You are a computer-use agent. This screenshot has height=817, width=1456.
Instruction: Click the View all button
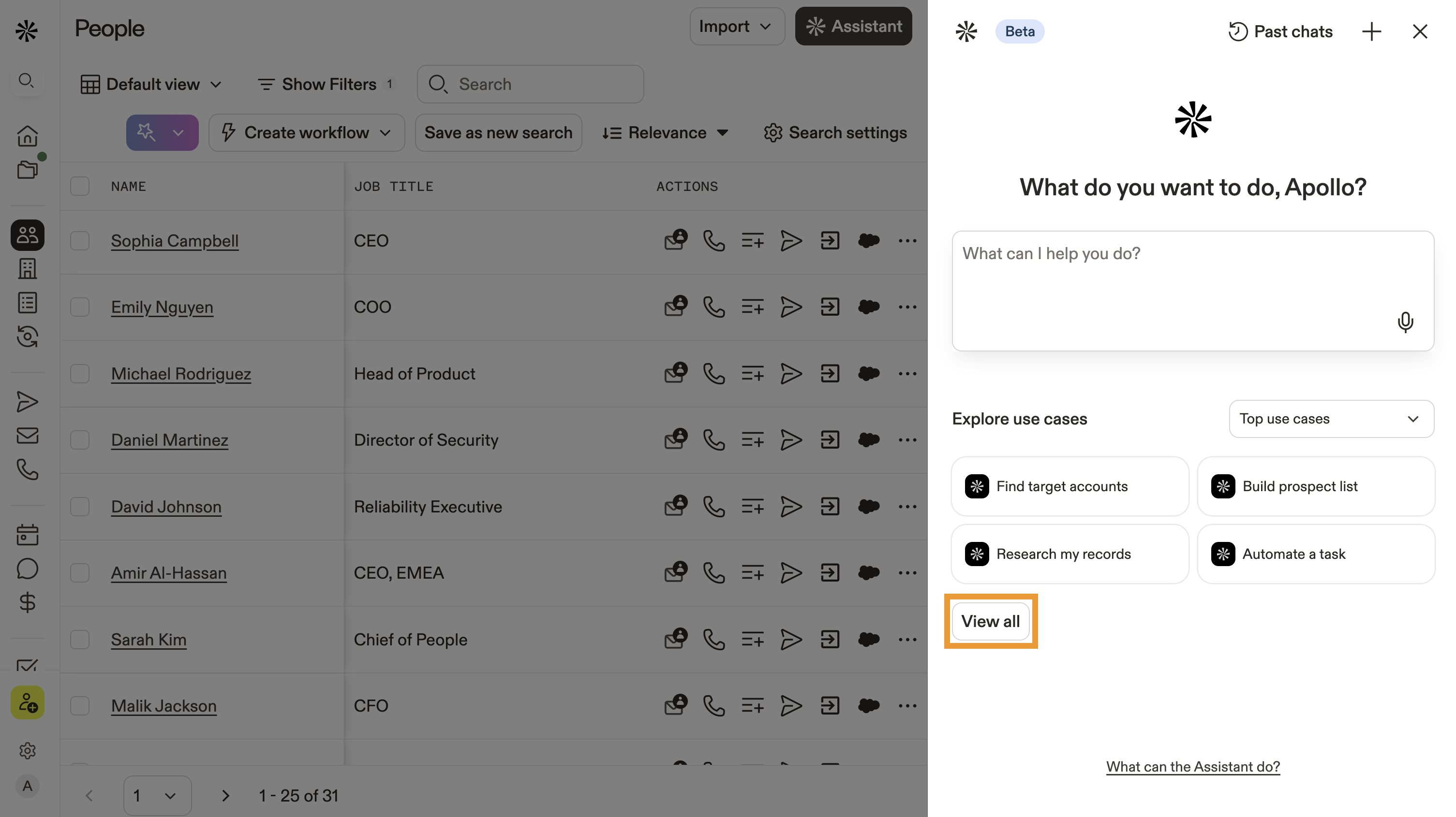click(990, 621)
